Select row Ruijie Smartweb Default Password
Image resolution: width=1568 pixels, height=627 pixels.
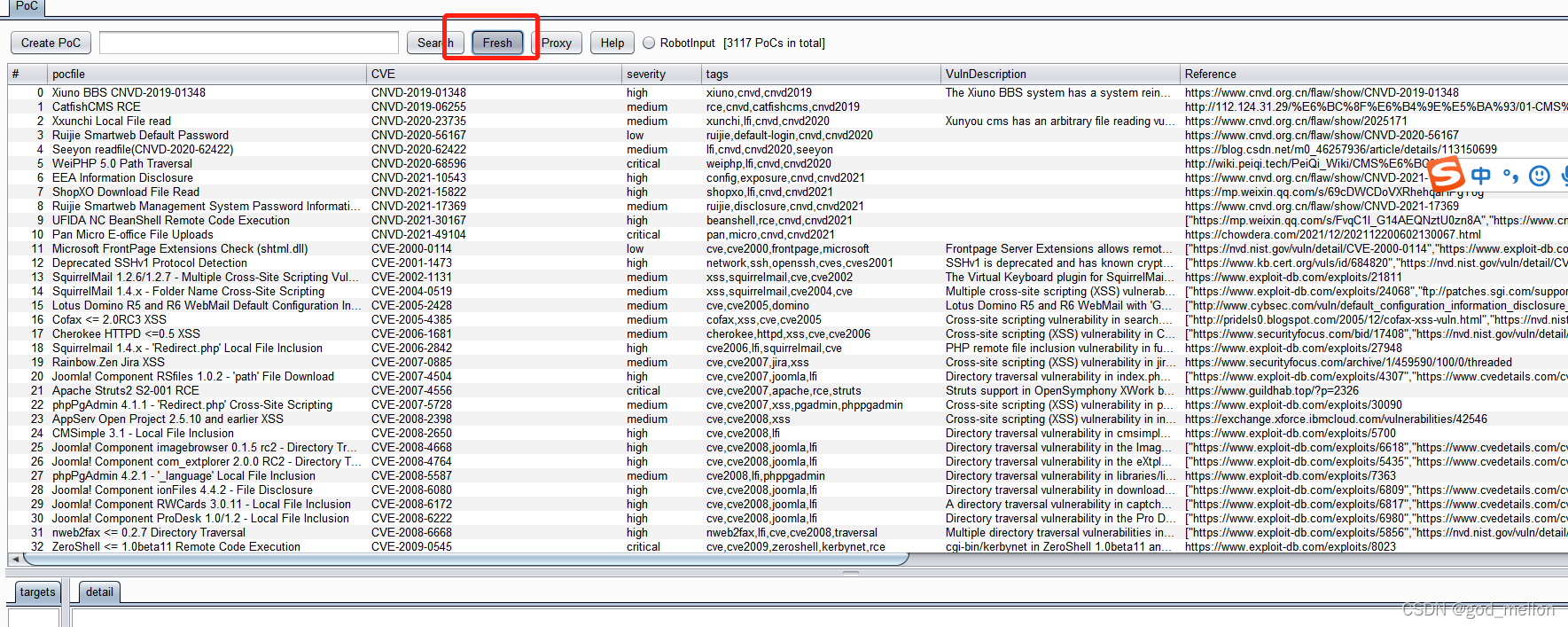788,135
